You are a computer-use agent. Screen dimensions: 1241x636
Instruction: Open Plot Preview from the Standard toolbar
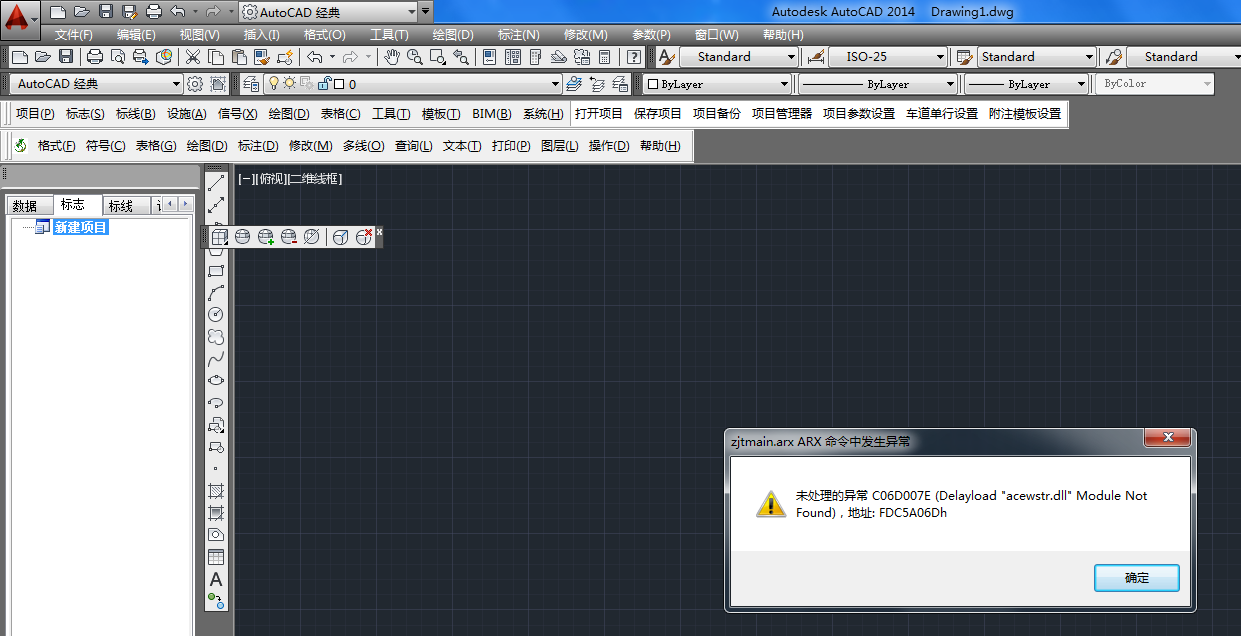point(118,57)
